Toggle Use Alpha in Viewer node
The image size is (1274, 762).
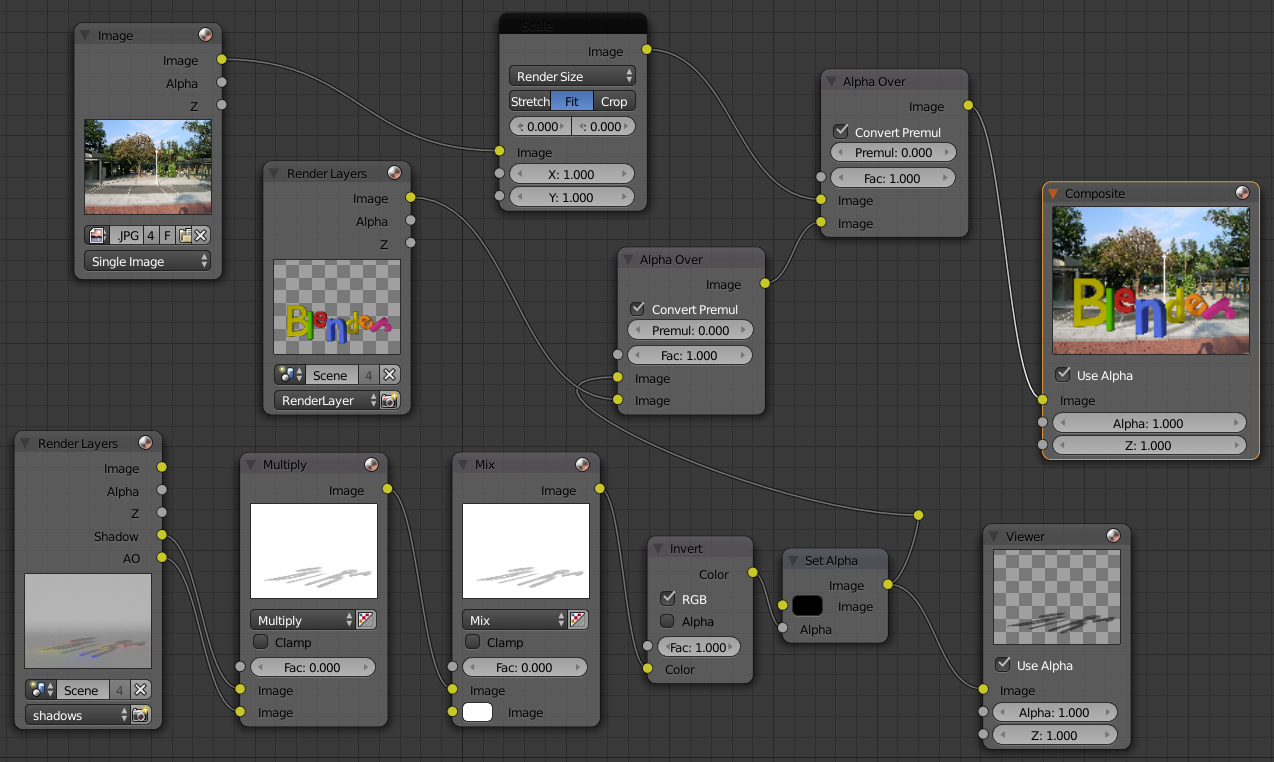[1004, 665]
